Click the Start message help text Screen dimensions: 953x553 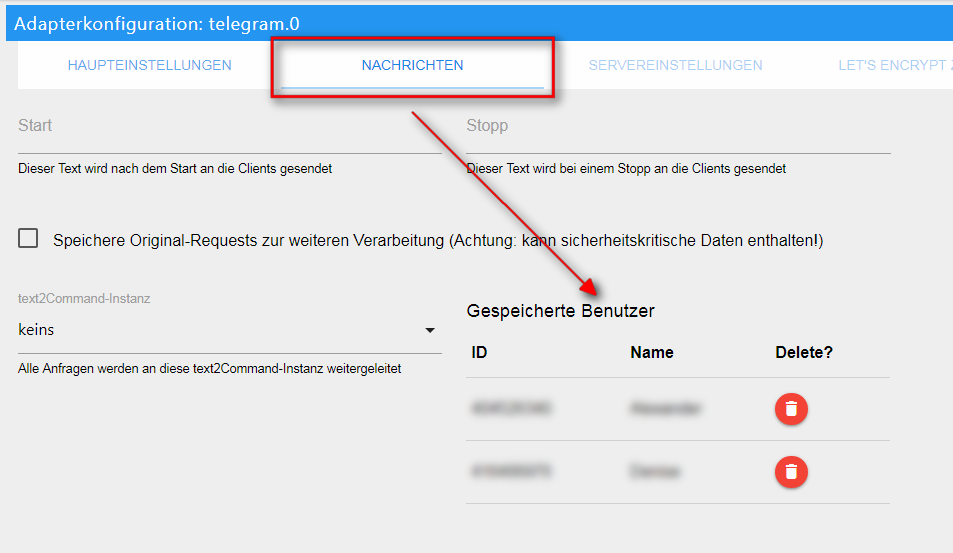[x=175, y=168]
